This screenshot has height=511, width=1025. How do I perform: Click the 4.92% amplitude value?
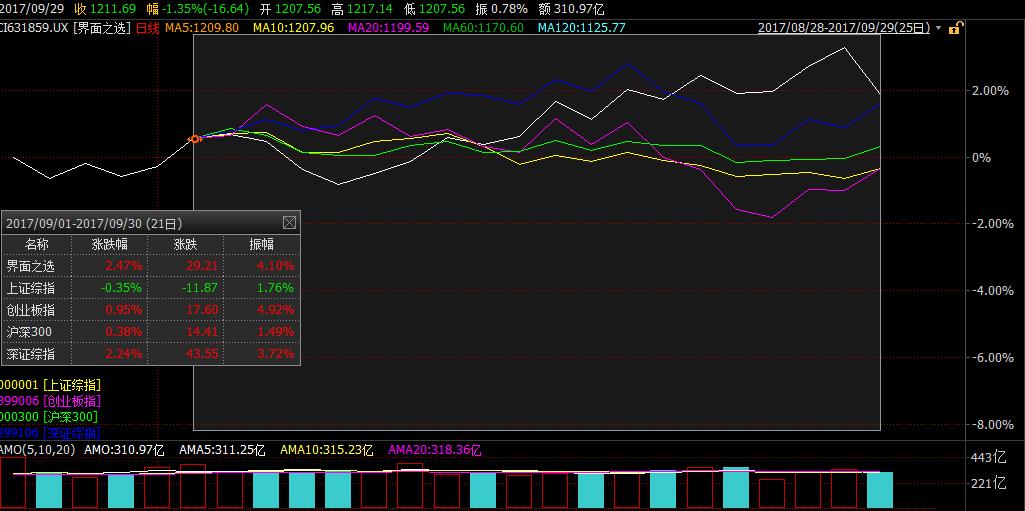coord(275,310)
